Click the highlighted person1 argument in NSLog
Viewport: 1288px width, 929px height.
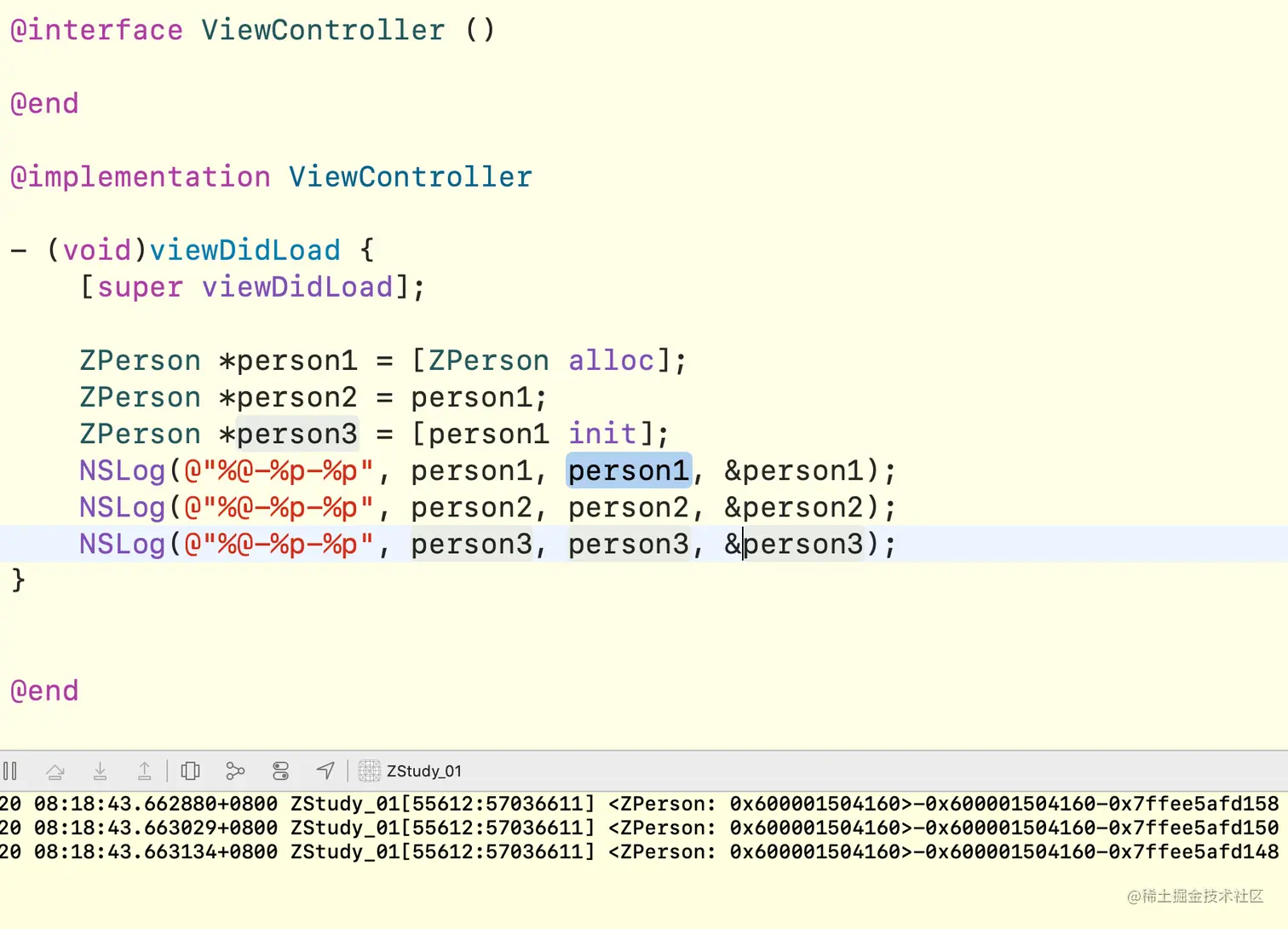(629, 470)
